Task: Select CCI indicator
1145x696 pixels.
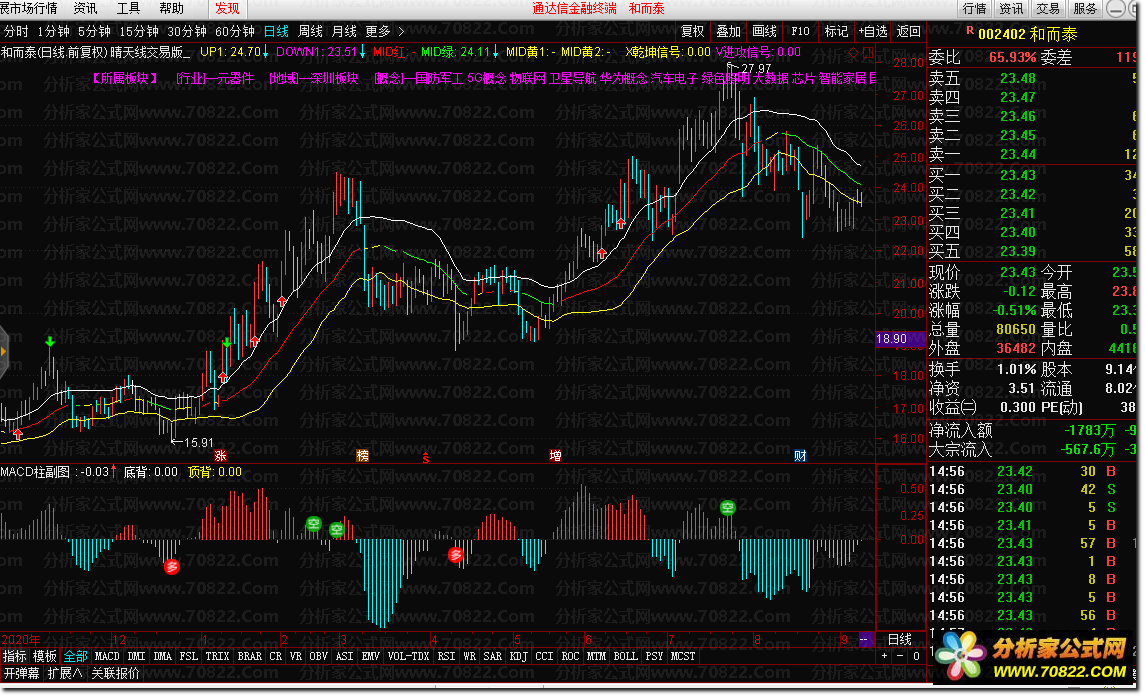Action: click(x=544, y=657)
